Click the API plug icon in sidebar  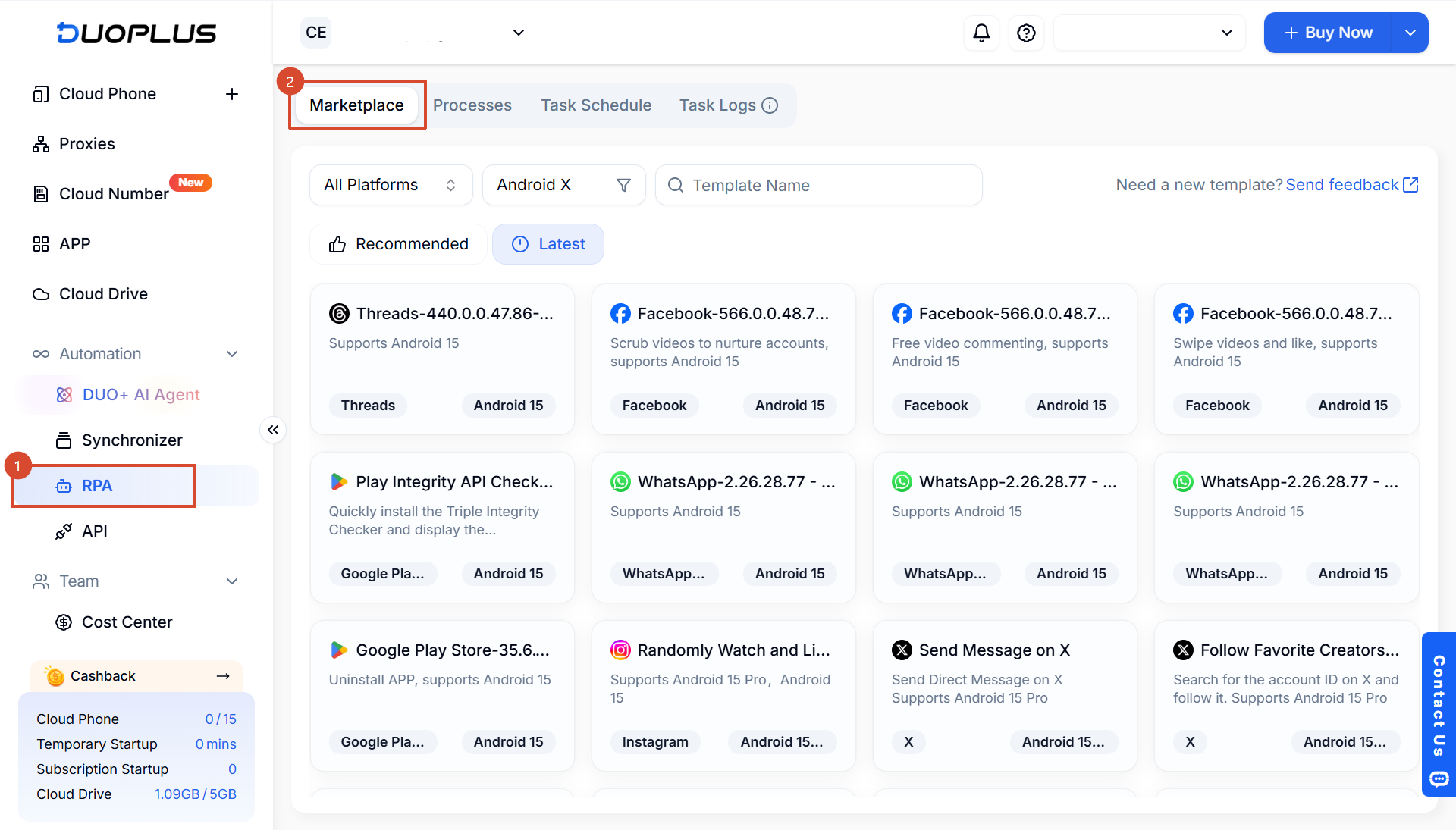[x=64, y=531]
